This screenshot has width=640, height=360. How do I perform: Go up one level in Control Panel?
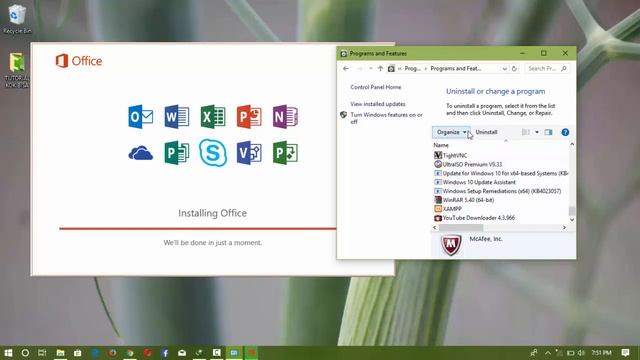380,69
